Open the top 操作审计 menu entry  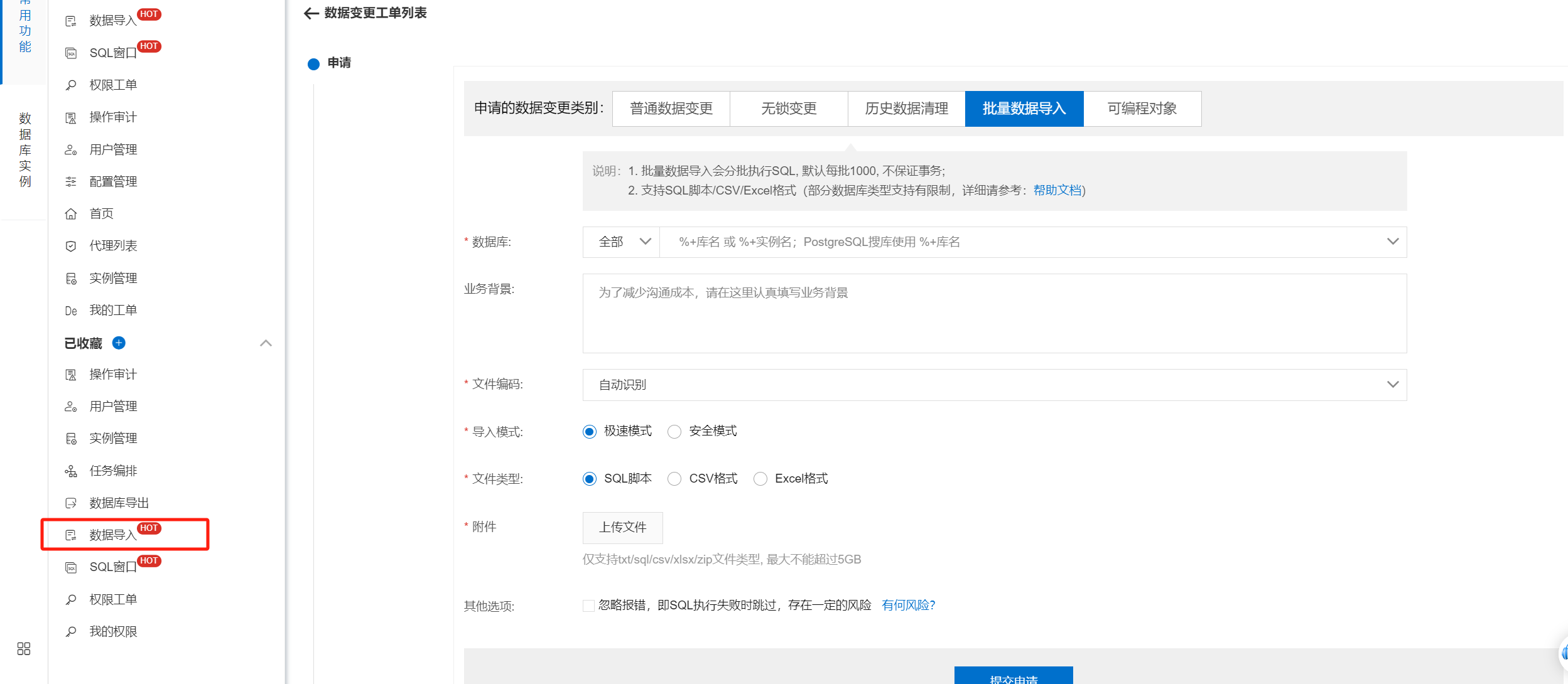(x=113, y=117)
